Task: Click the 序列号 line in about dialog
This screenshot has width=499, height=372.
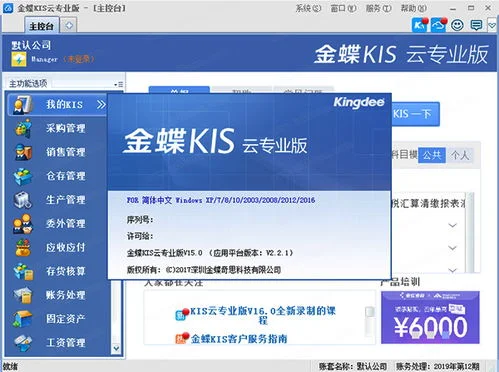Action: coord(140,220)
